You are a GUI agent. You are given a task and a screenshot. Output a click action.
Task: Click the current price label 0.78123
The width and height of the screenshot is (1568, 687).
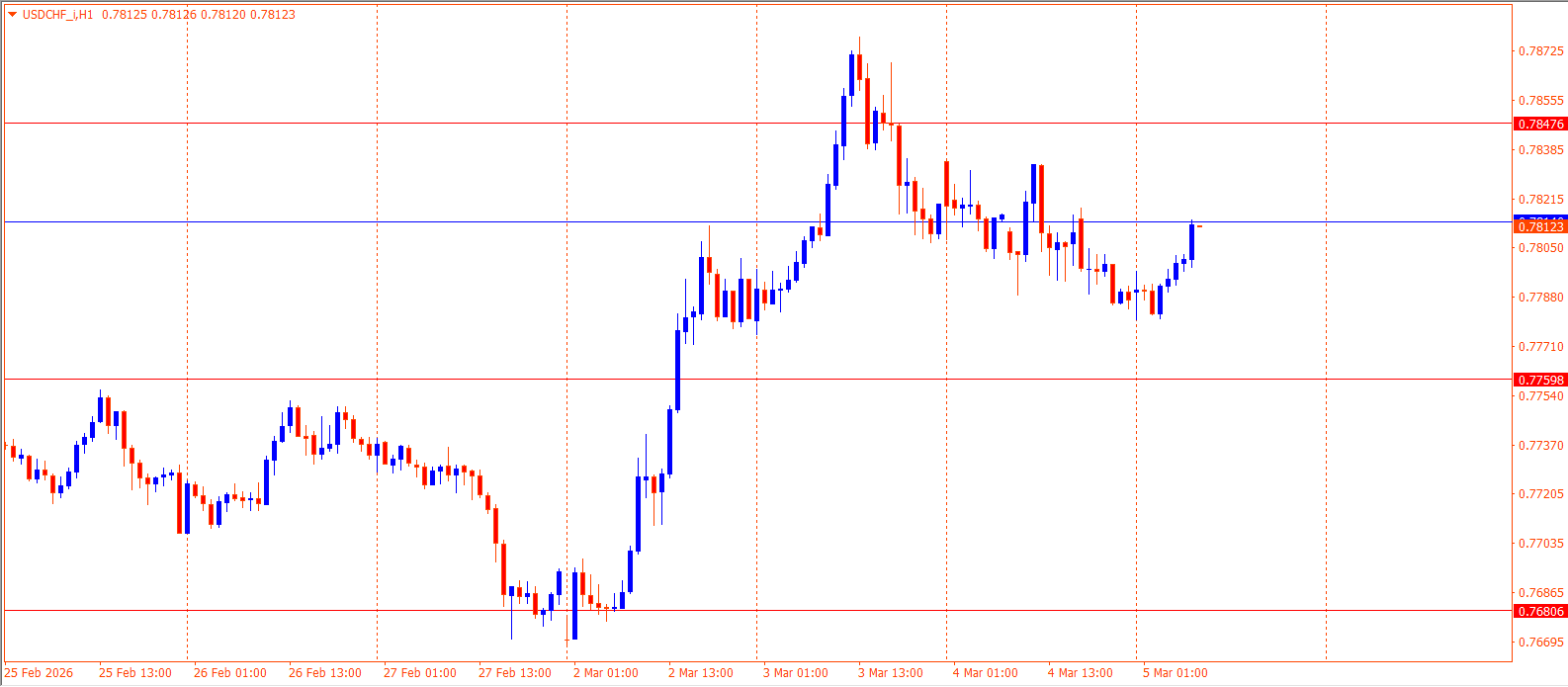point(1540,227)
